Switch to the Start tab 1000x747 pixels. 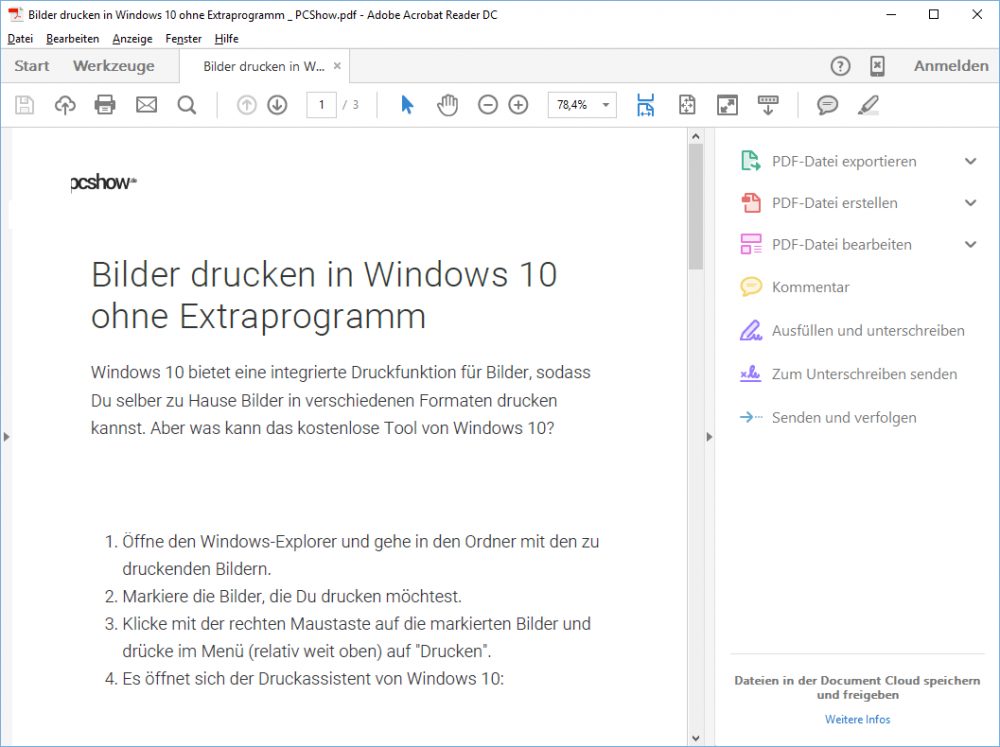click(32, 66)
